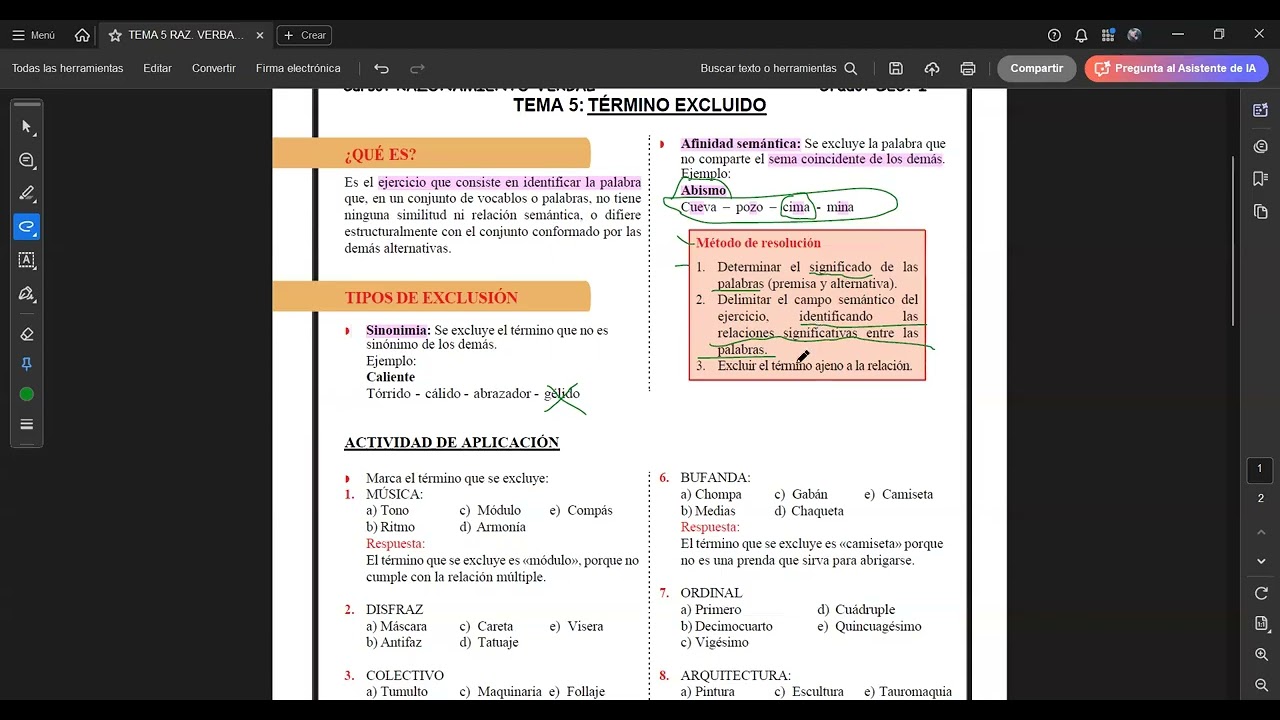Open the Menú hamburger menu
The width and height of the screenshot is (1280, 720).
[33, 35]
